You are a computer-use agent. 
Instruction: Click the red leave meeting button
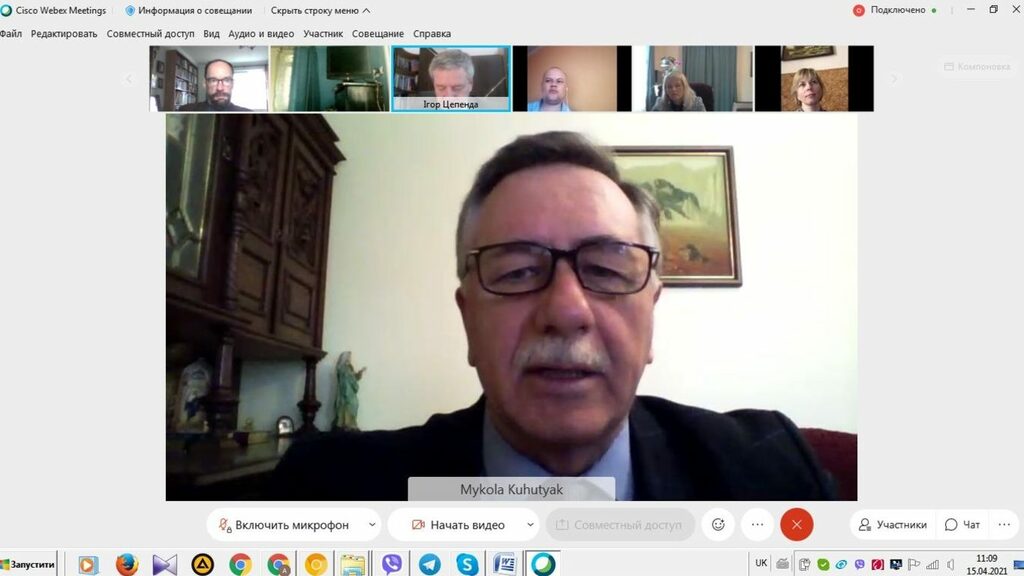[x=797, y=525]
